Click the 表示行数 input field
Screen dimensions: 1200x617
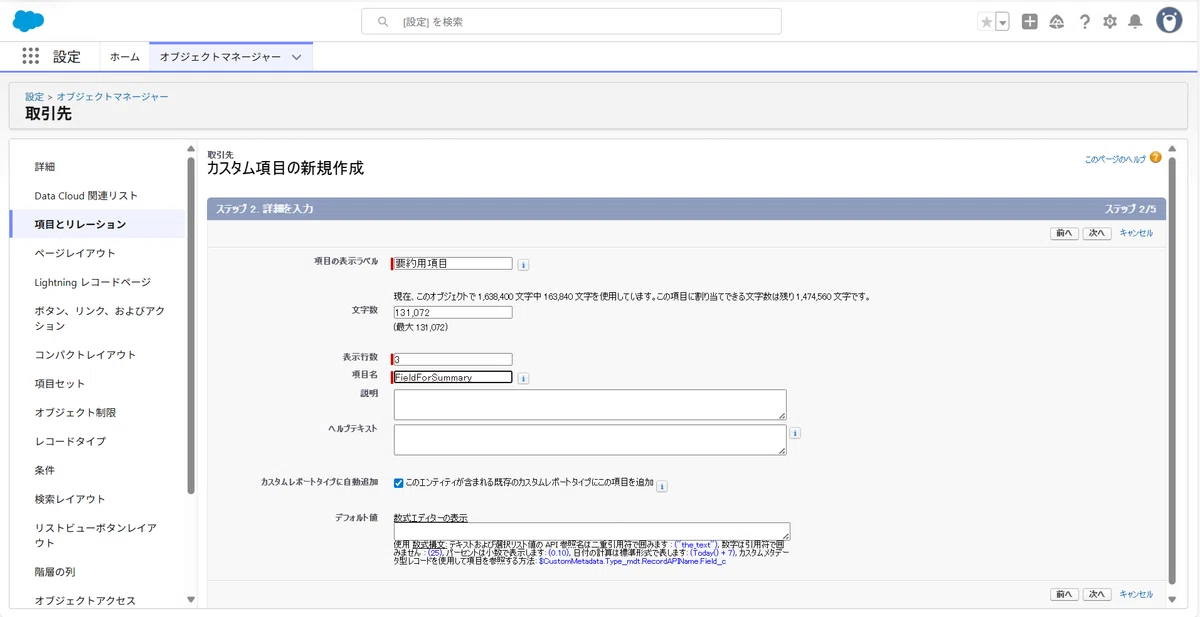point(453,359)
